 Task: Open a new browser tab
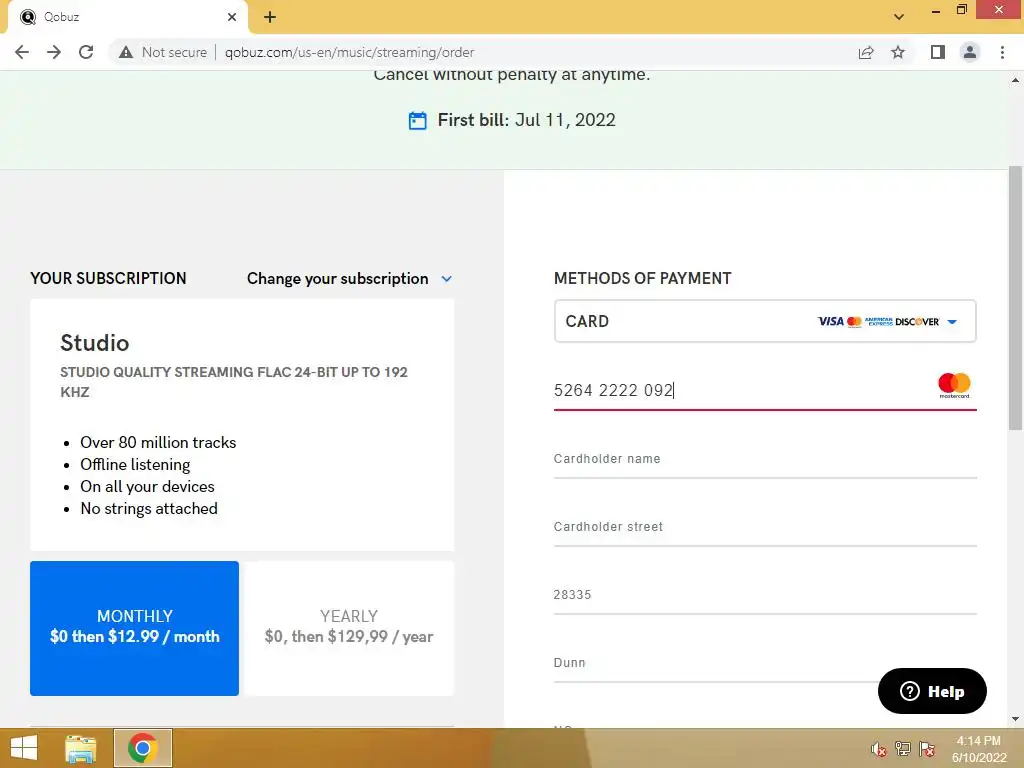[270, 17]
